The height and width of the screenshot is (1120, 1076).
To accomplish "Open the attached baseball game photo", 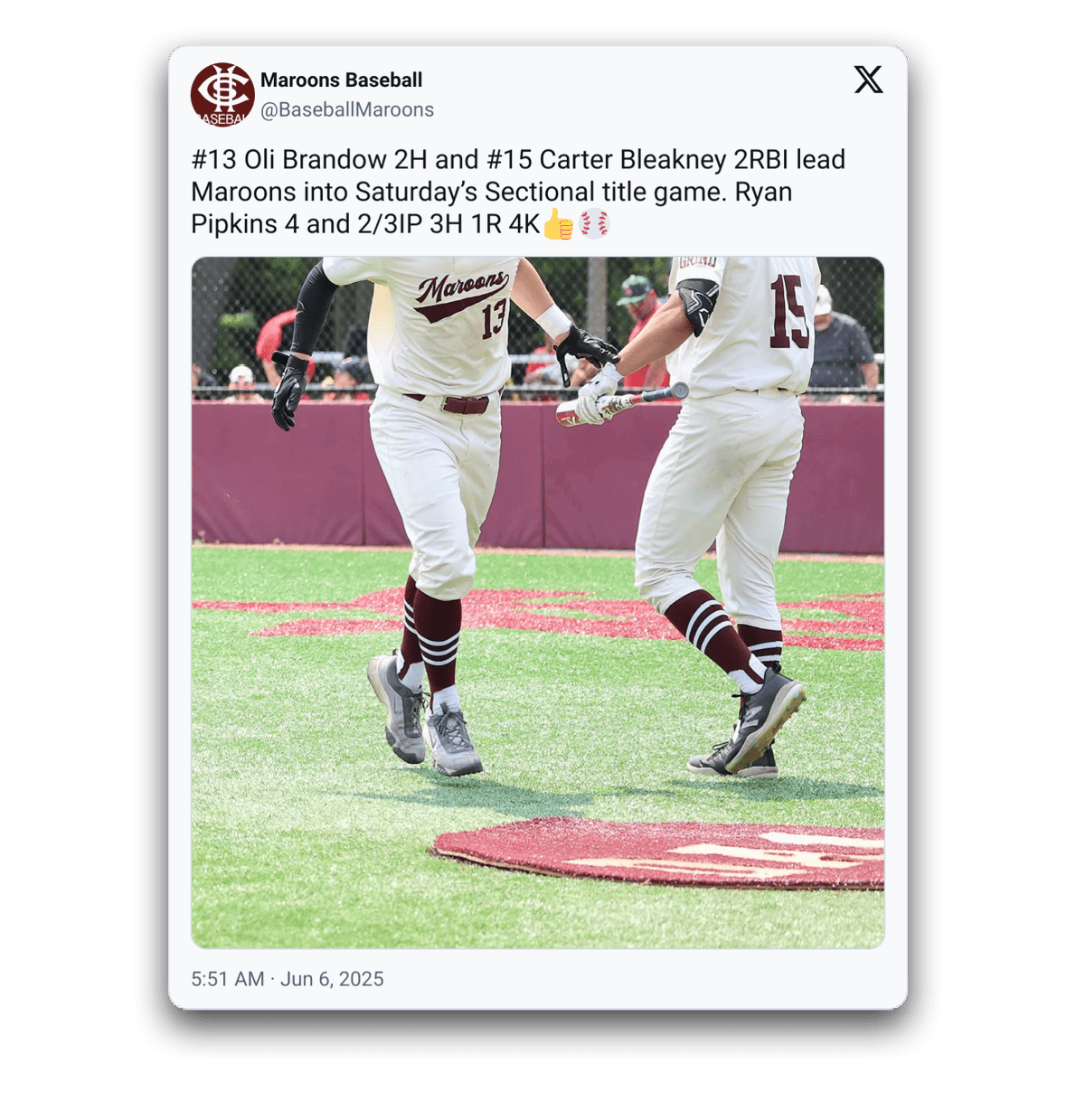I will coord(538,603).
